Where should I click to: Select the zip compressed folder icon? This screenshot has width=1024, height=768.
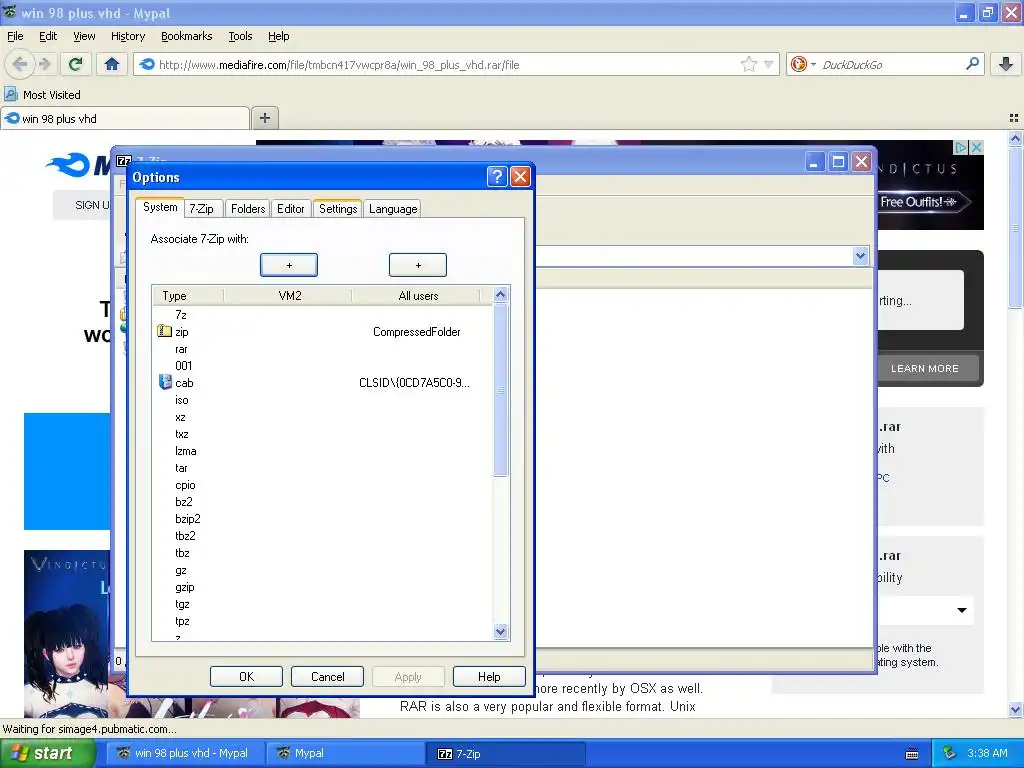click(x=165, y=331)
